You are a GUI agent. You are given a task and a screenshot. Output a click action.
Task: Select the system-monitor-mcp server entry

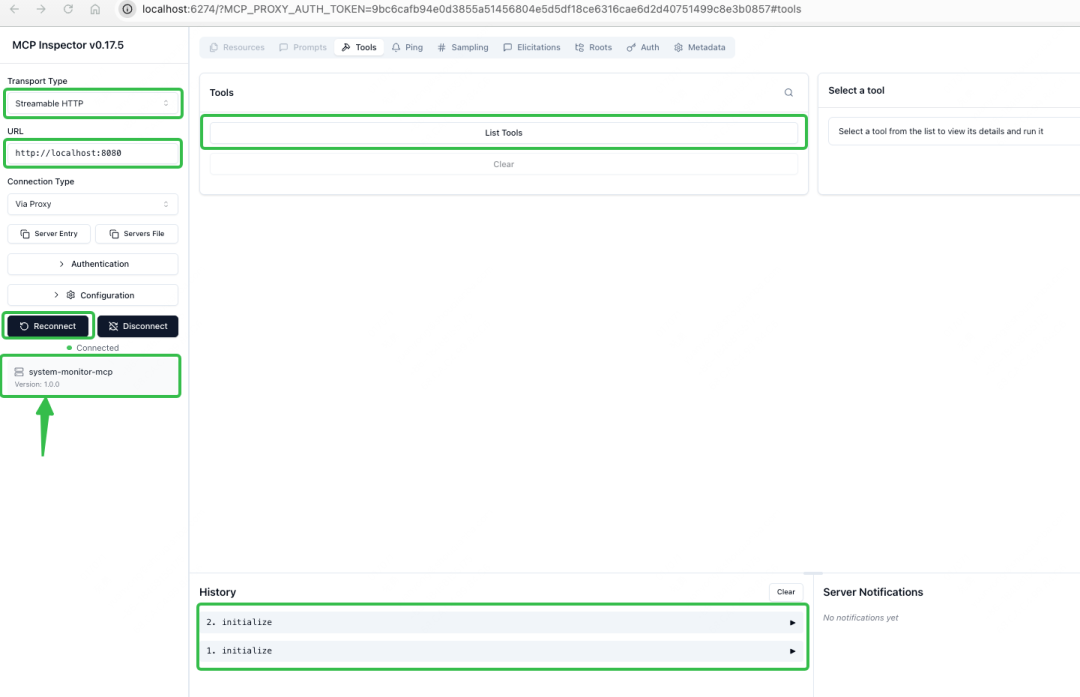(90, 377)
